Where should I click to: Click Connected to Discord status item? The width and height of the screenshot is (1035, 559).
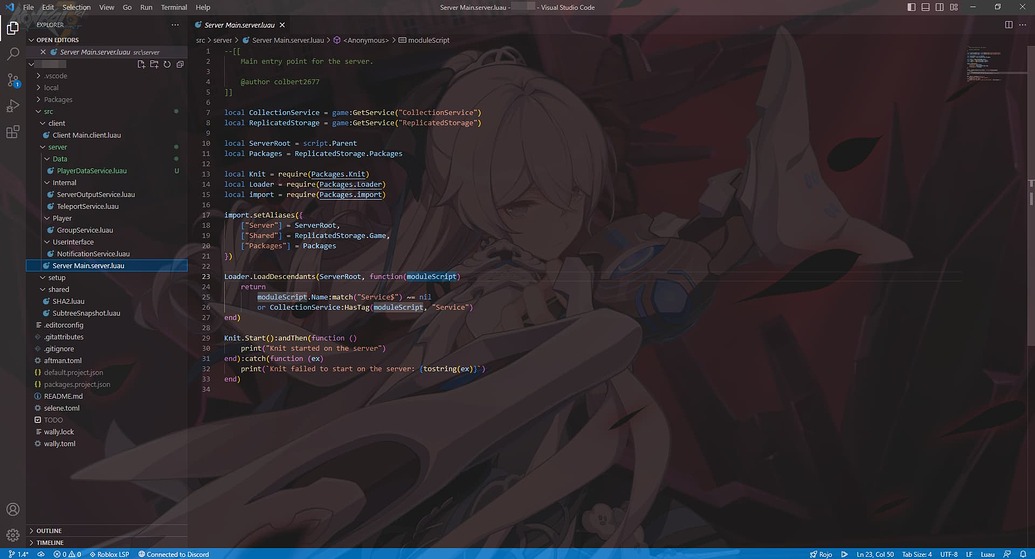[174, 554]
